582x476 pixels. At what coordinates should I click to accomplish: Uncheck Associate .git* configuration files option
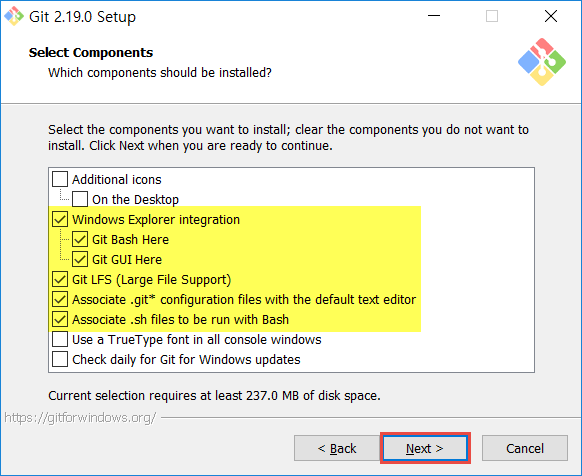60,299
